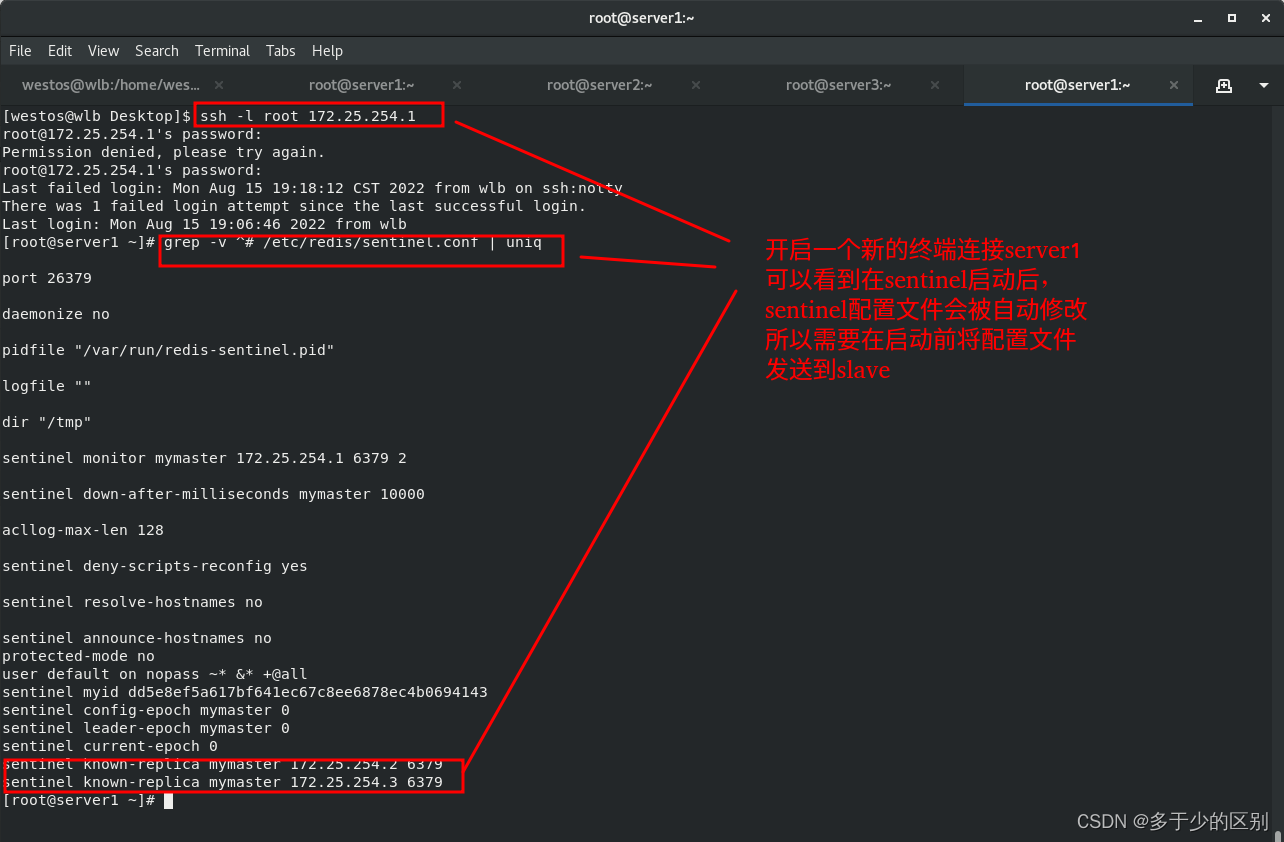Open the Edit menu

click(60, 51)
